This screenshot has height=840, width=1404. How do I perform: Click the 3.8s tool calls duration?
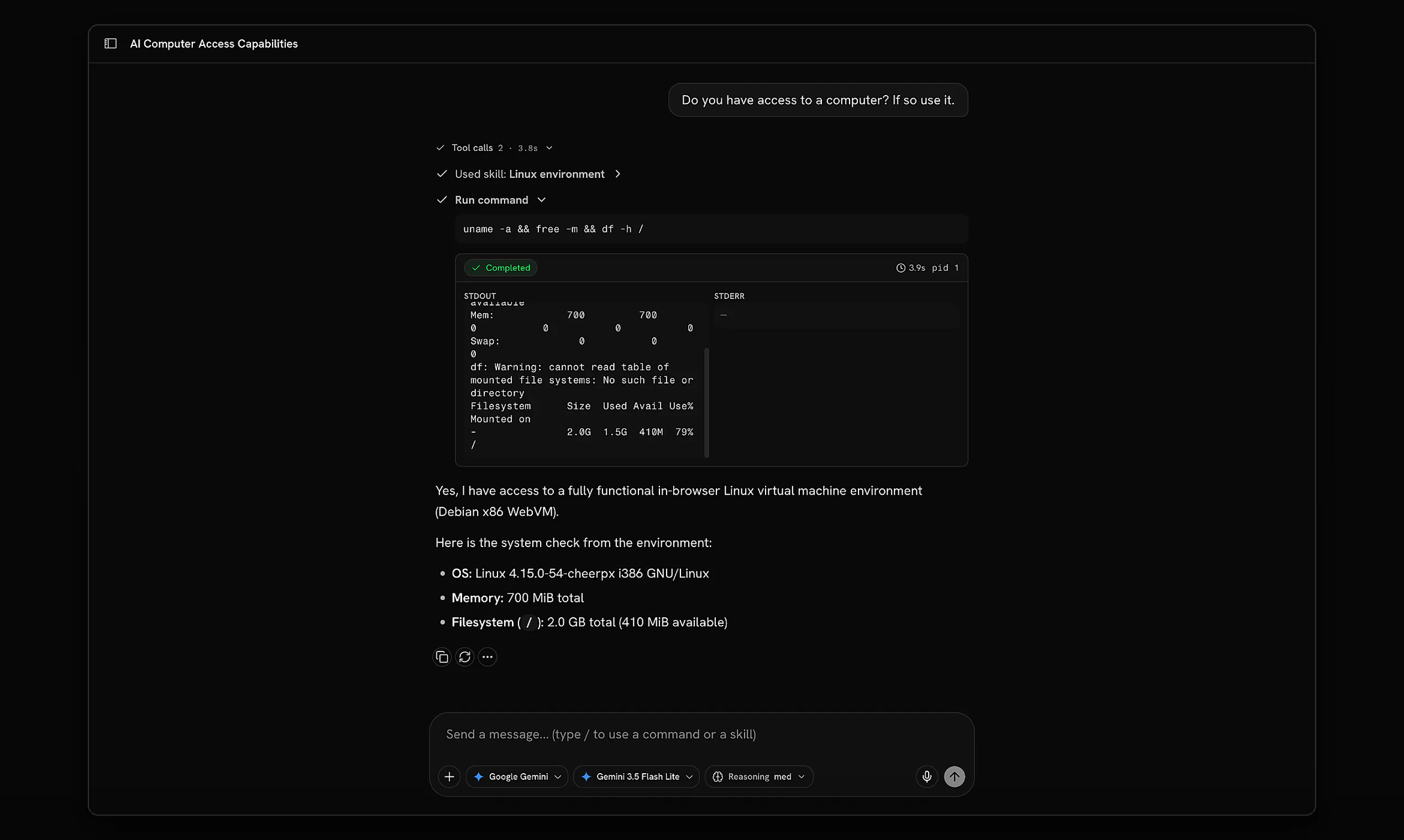pos(528,148)
